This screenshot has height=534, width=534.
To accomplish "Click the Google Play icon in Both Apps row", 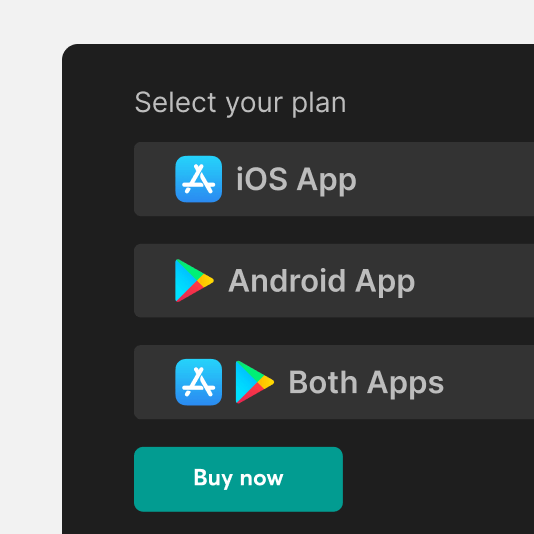I will point(255,382).
